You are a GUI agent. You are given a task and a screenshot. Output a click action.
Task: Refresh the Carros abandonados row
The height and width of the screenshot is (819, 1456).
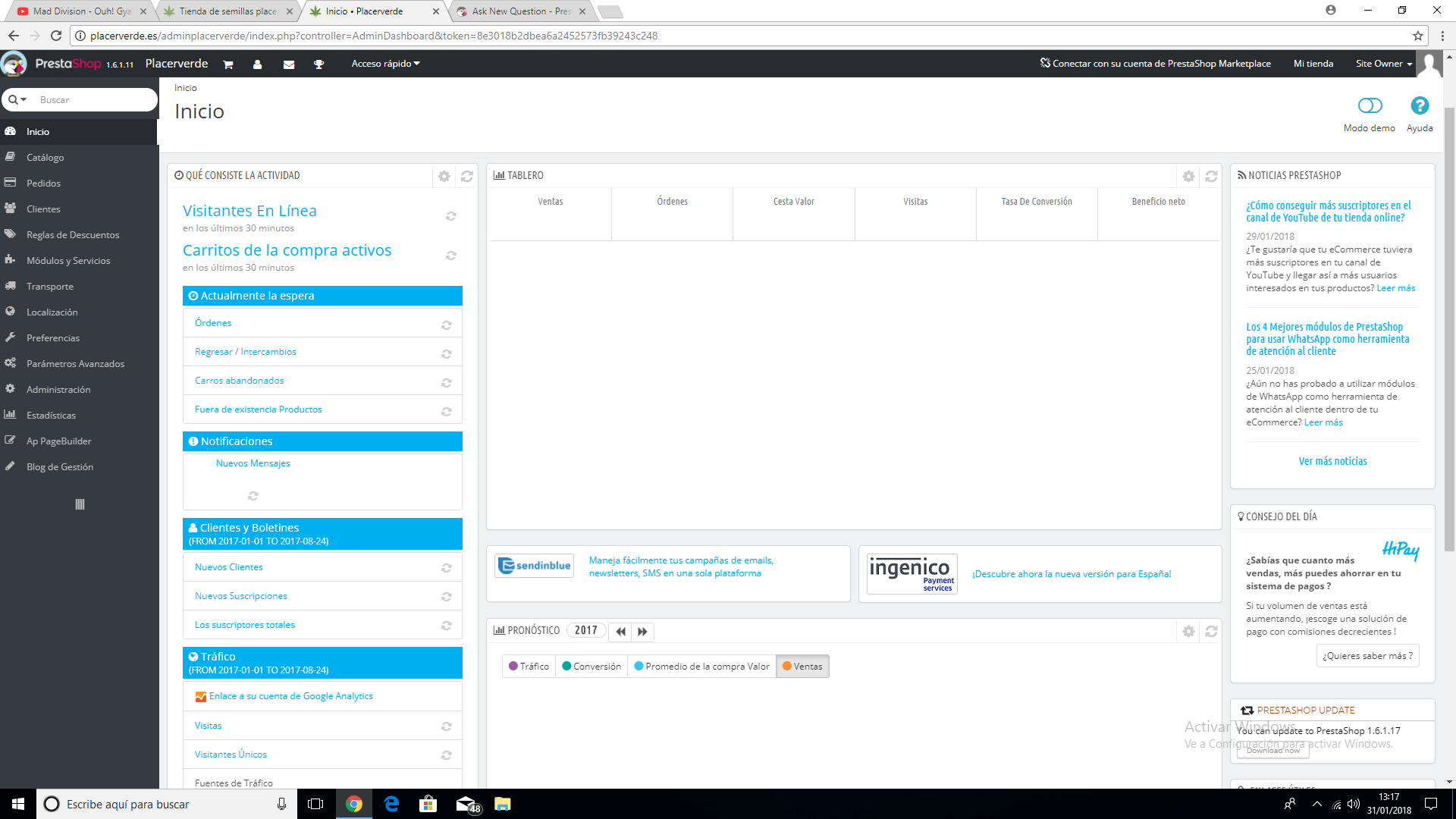pyautogui.click(x=446, y=382)
